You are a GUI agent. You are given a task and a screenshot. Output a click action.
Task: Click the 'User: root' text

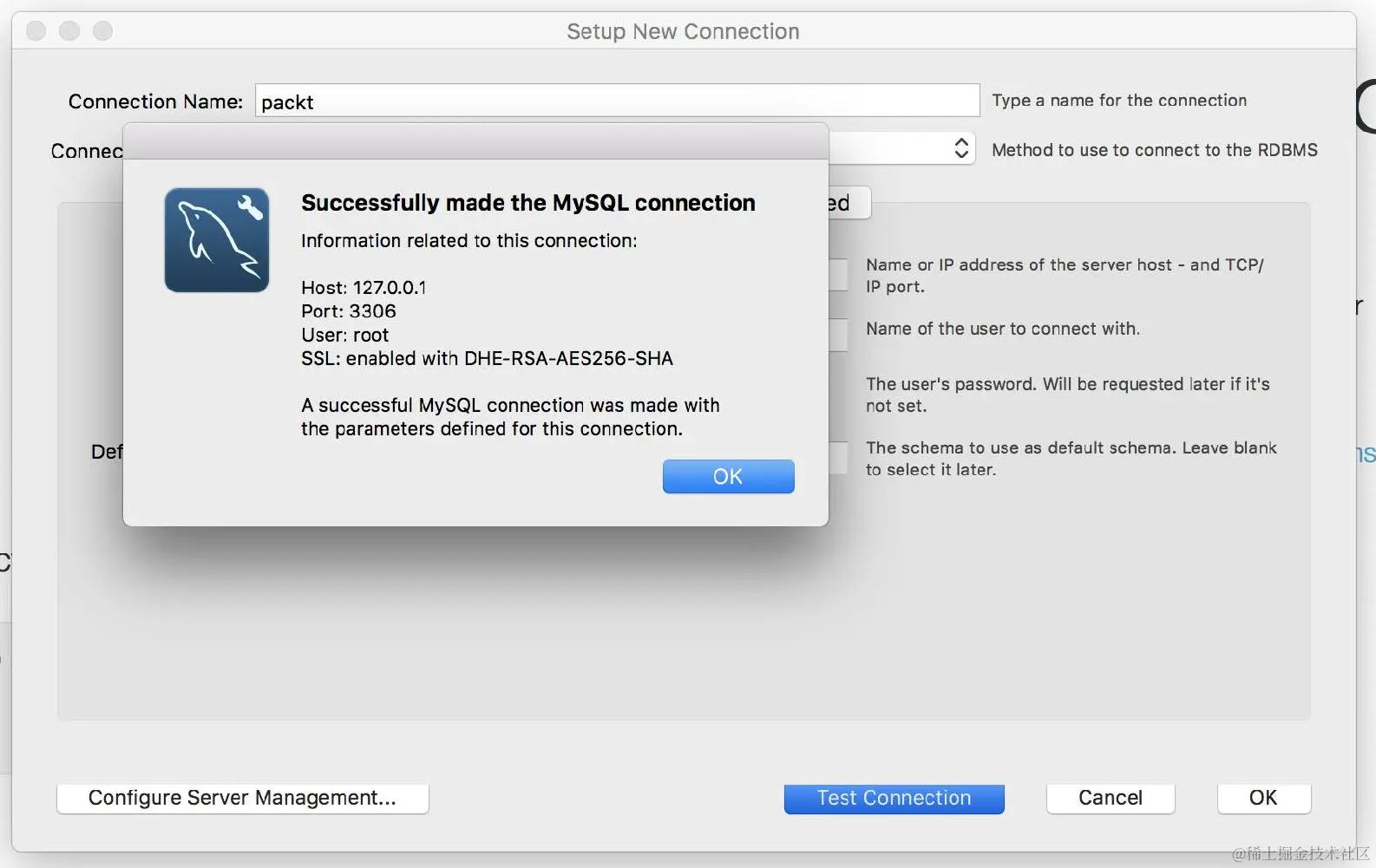344,335
